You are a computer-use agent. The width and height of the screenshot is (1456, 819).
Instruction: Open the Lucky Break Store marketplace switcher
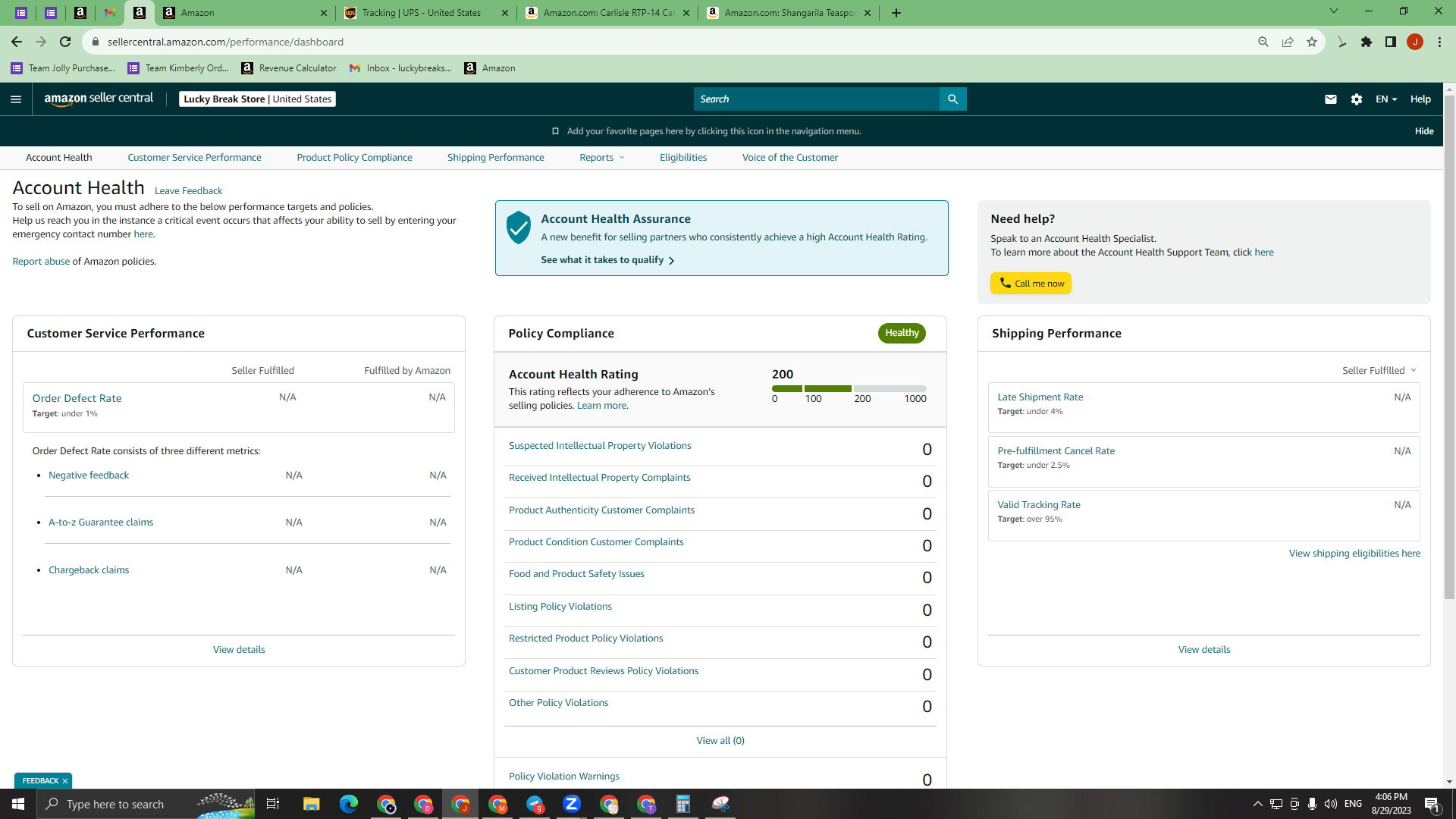pos(257,99)
